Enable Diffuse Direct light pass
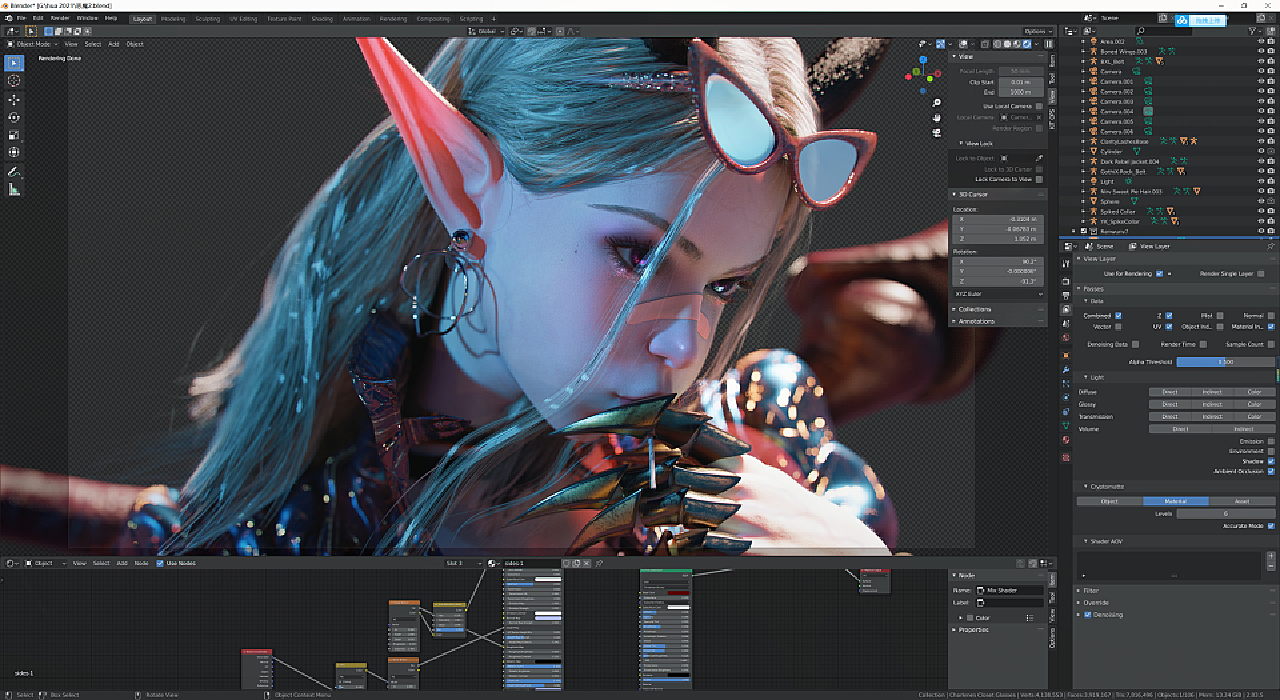This screenshot has width=1280, height=700. click(x=1169, y=392)
